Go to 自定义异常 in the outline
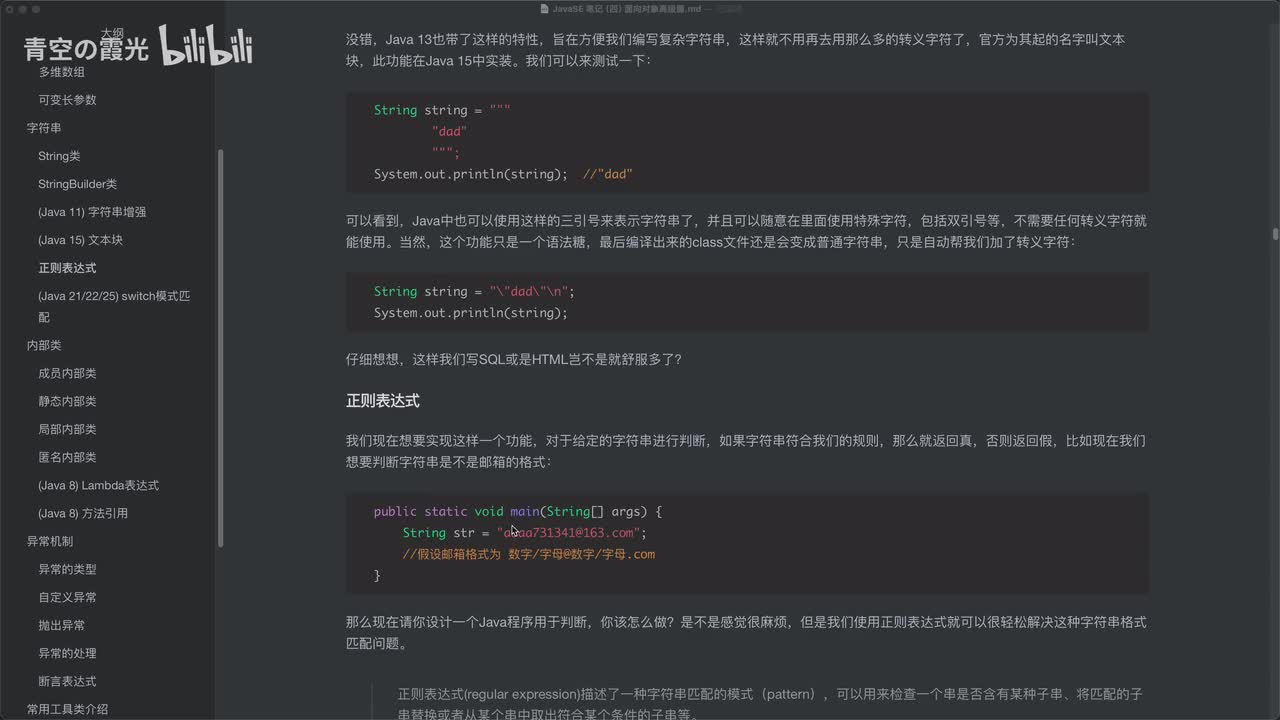 tap(67, 597)
